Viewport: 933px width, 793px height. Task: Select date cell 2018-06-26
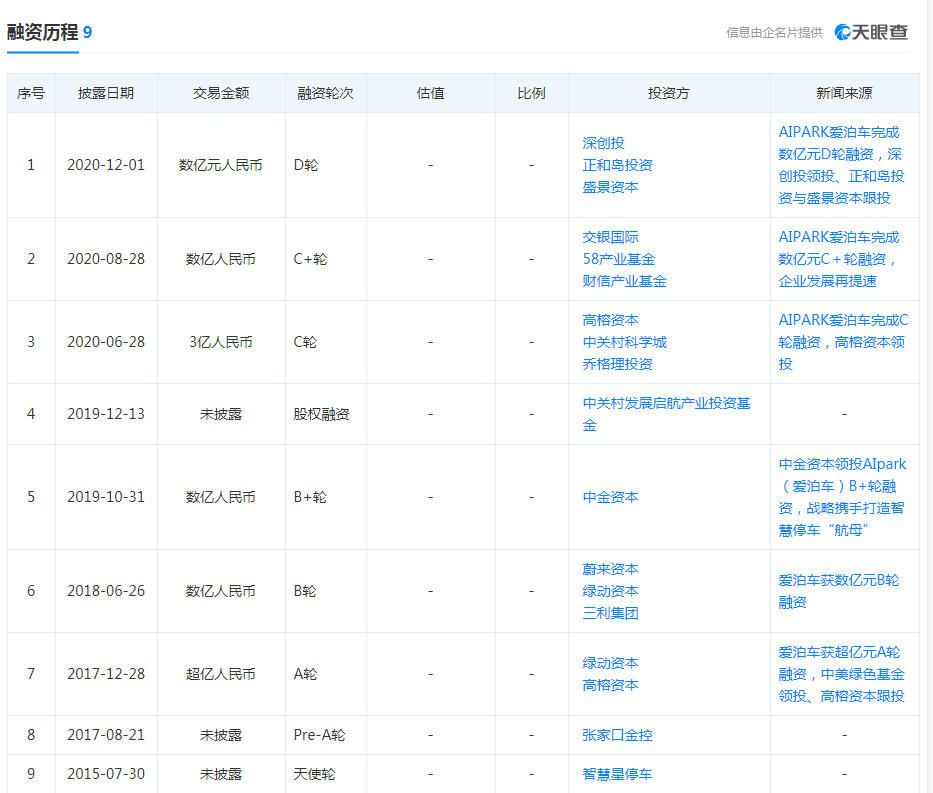(x=106, y=591)
